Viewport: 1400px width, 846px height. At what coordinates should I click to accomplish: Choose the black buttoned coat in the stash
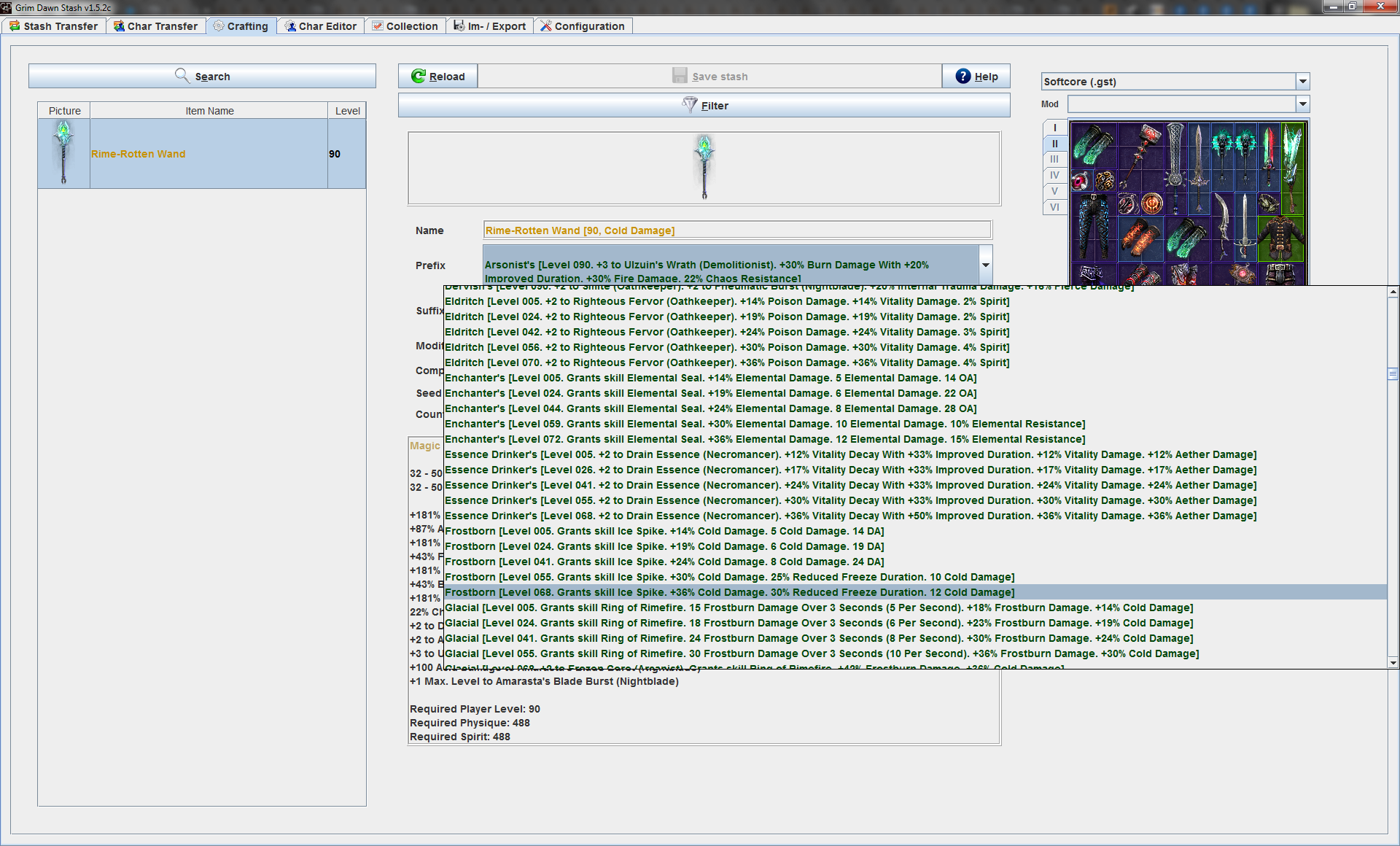[x=1281, y=238]
